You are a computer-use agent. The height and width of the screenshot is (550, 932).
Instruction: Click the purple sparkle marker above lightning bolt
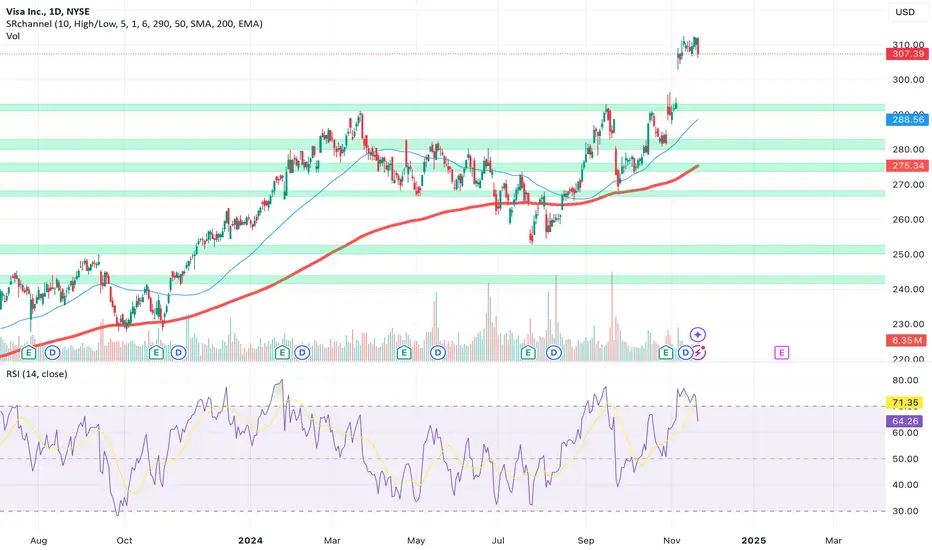[x=698, y=335]
